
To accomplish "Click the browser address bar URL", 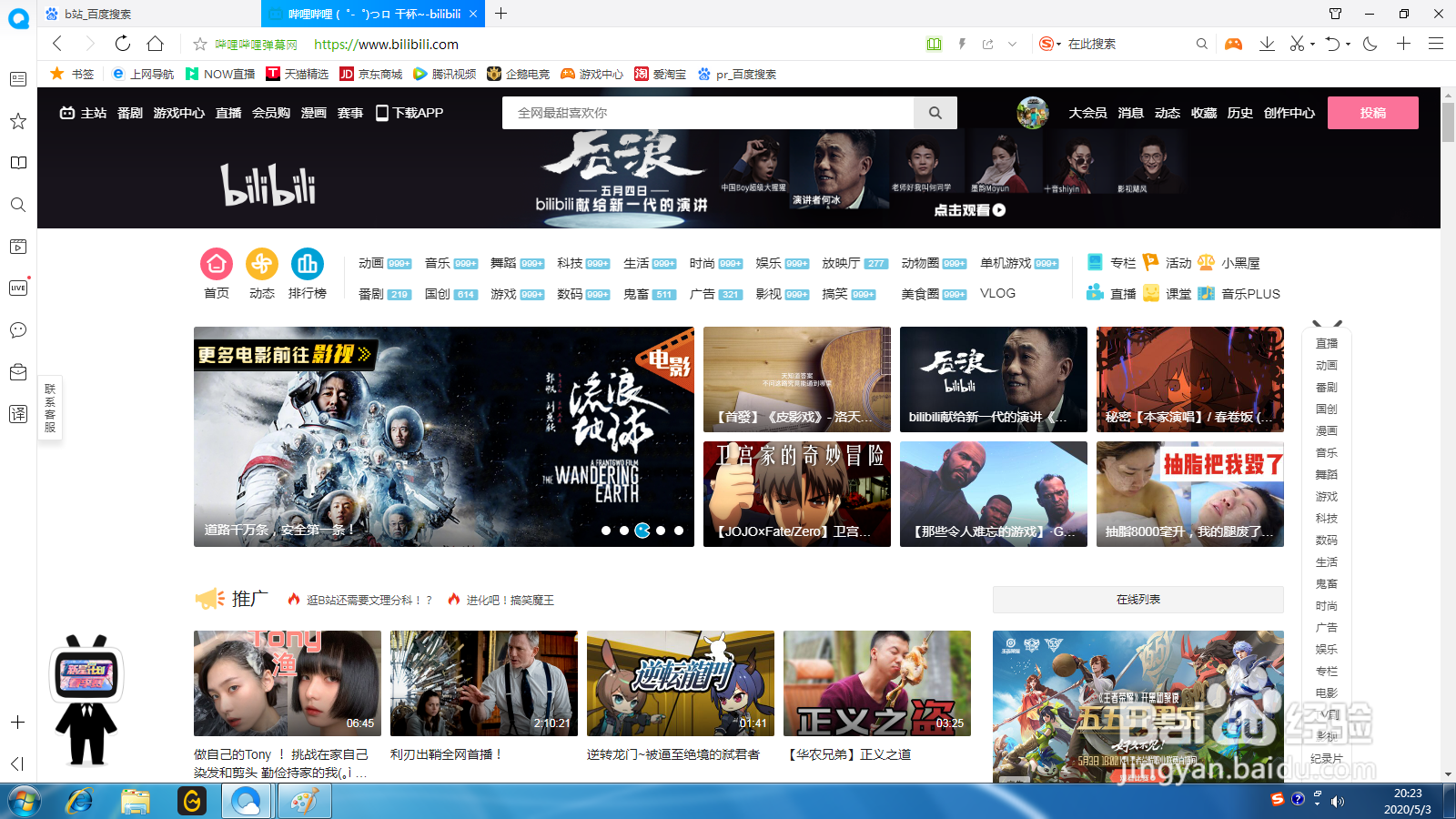I will click(x=386, y=44).
